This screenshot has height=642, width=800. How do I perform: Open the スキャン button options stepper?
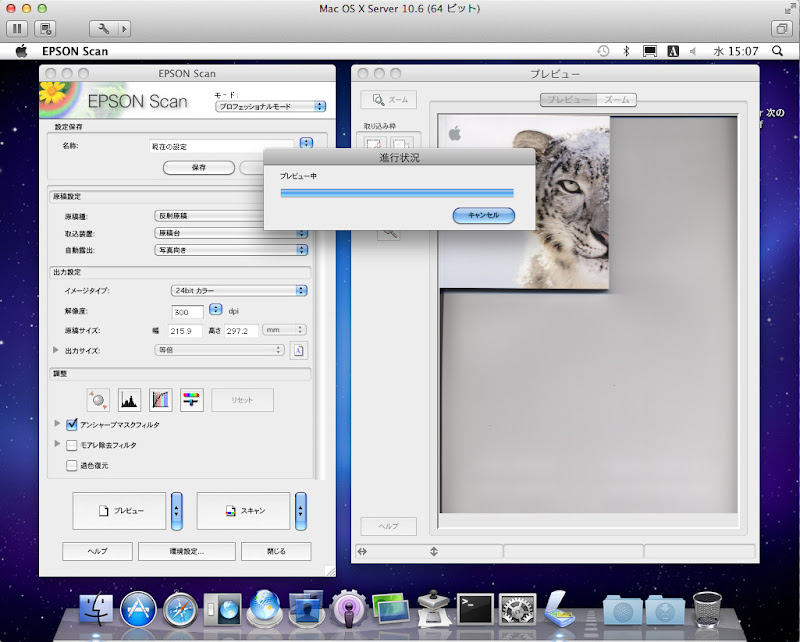pos(301,511)
